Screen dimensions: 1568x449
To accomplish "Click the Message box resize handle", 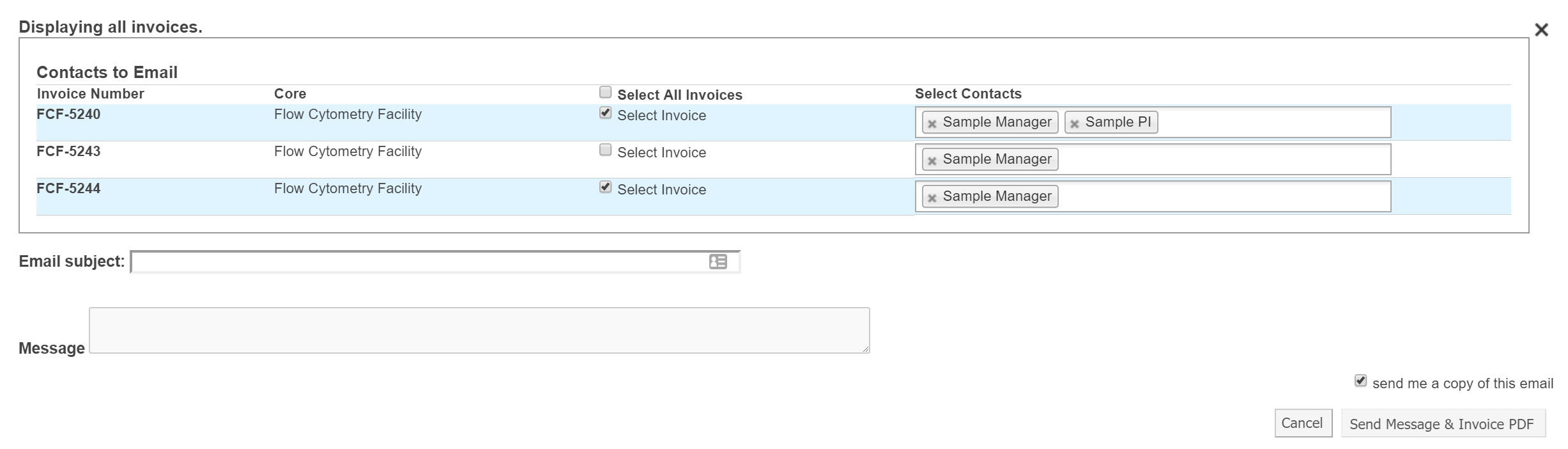I will (x=866, y=349).
